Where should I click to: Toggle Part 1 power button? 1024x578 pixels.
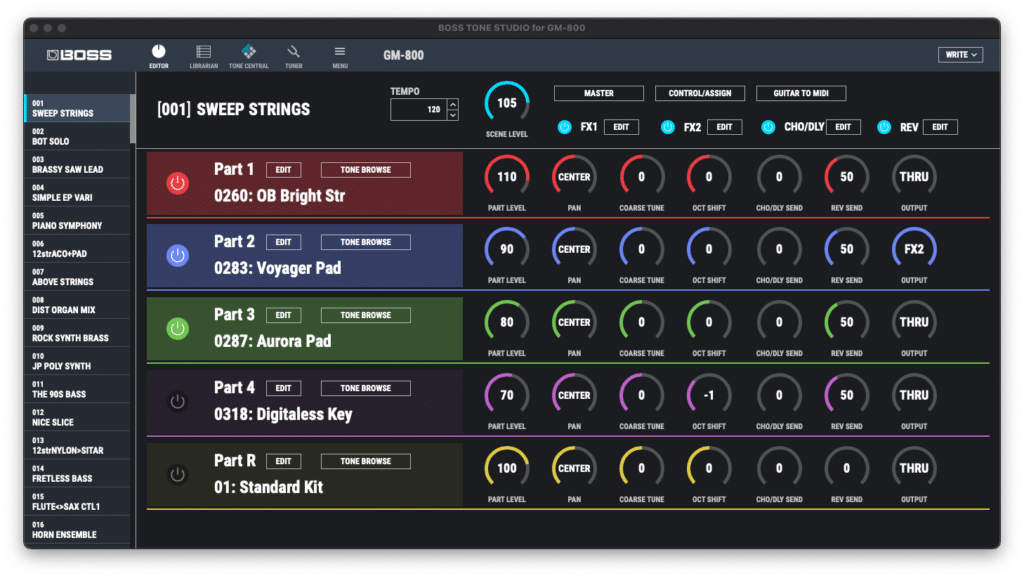(177, 183)
